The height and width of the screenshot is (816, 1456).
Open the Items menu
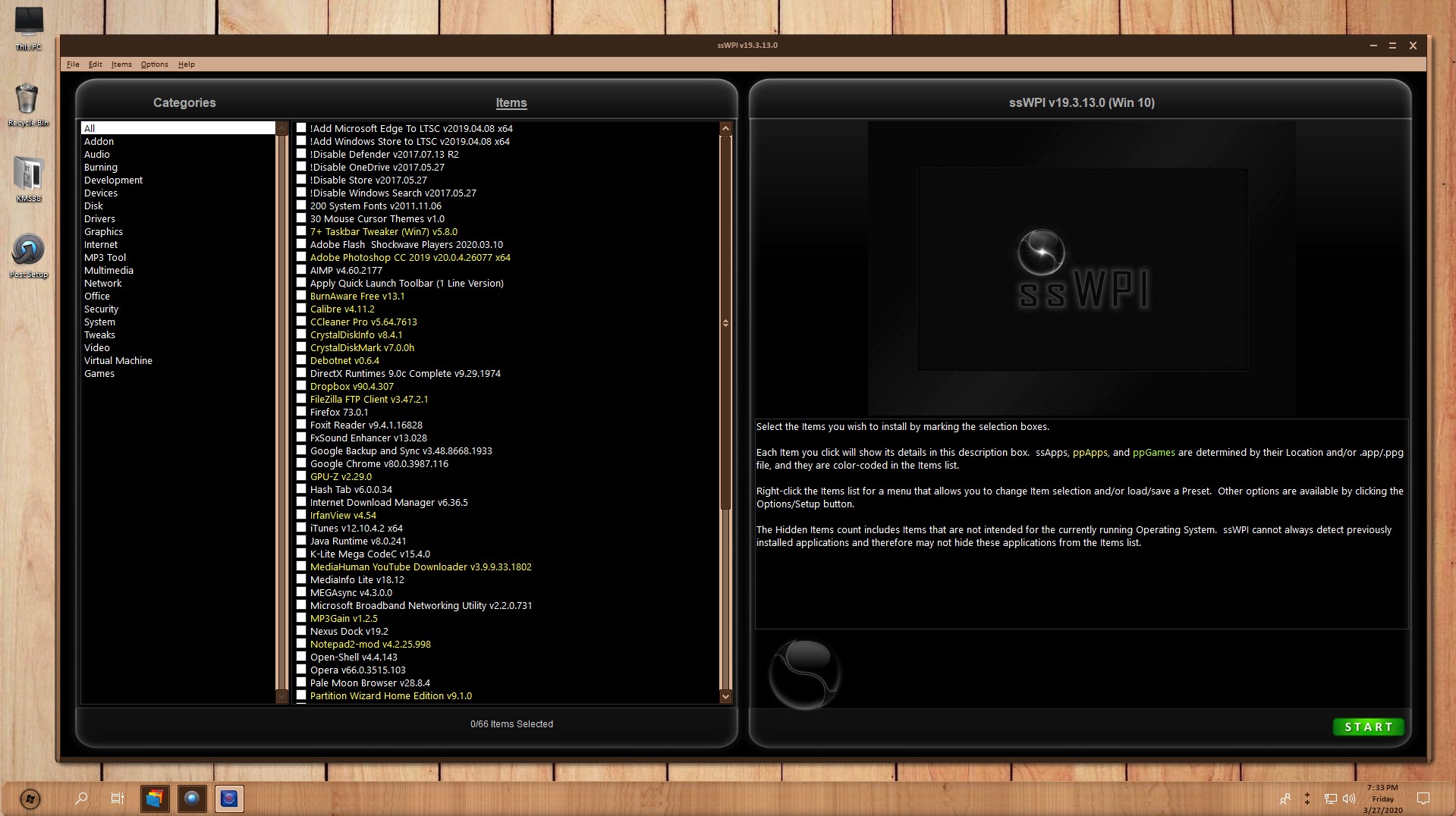pos(121,64)
